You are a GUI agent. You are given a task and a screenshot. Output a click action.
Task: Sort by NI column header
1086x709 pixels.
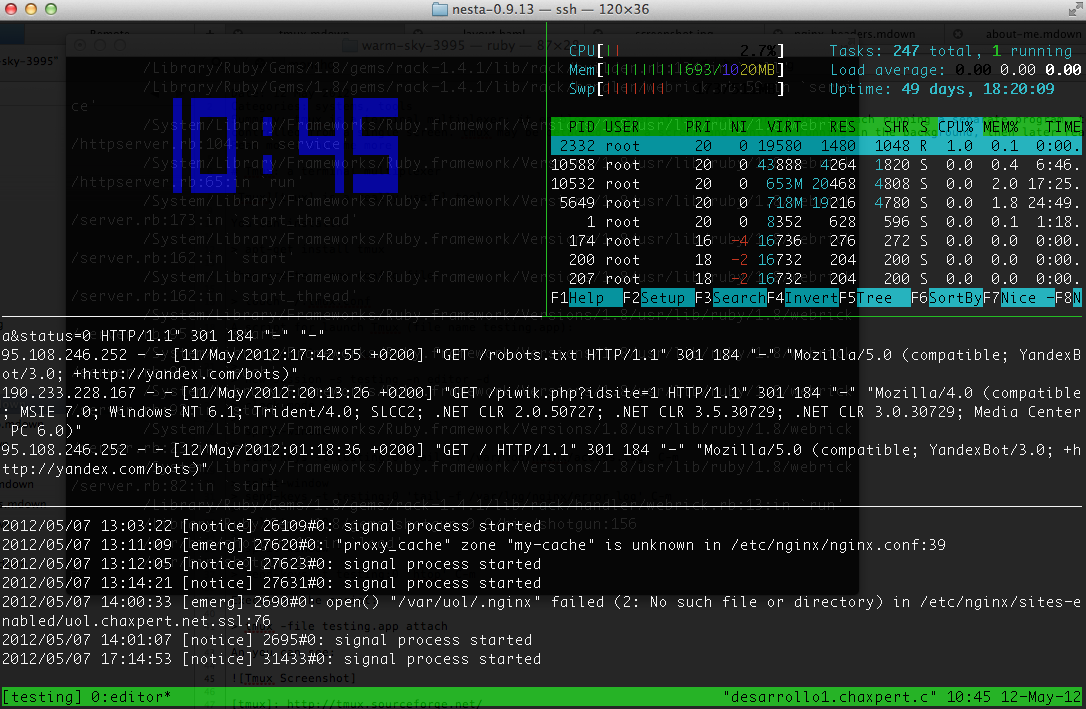(739, 127)
